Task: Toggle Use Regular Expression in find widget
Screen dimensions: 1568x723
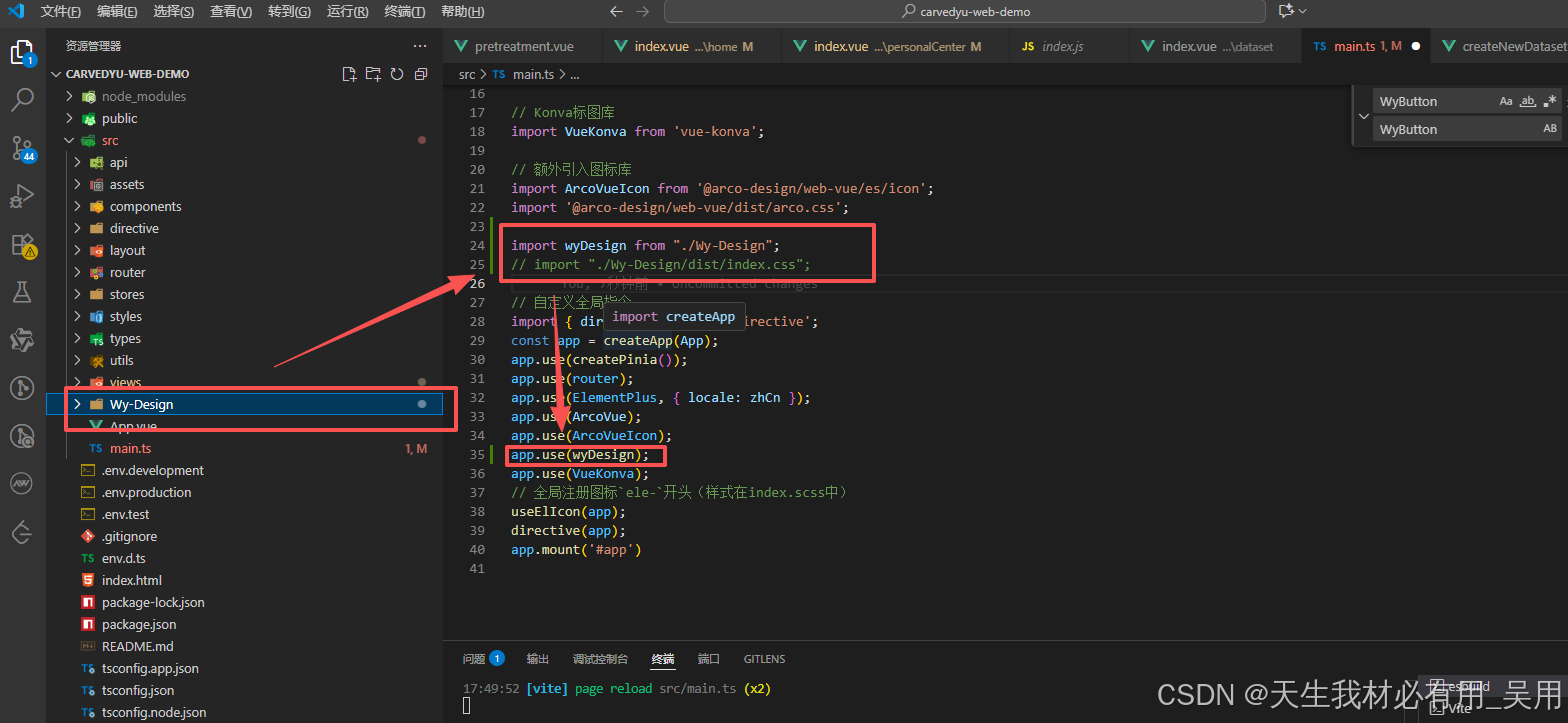Action: pyautogui.click(x=1550, y=101)
